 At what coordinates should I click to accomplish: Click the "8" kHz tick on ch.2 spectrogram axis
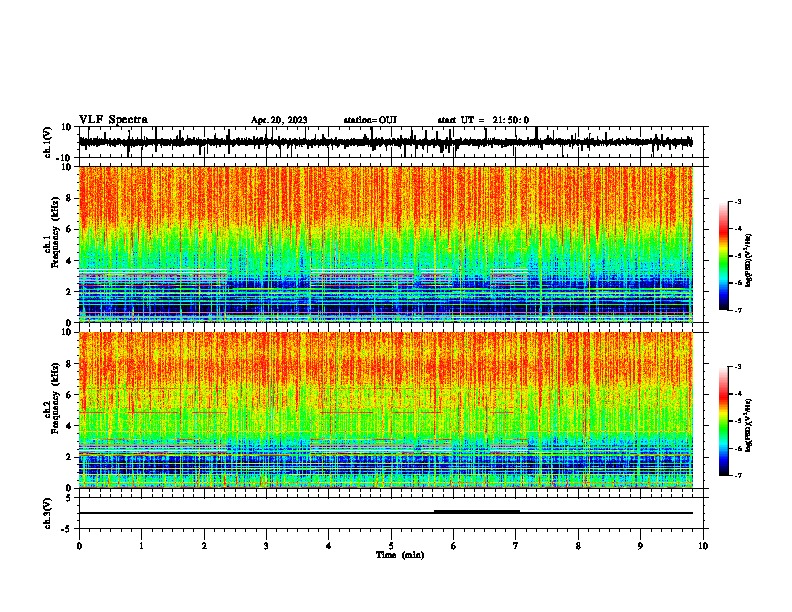(69, 363)
